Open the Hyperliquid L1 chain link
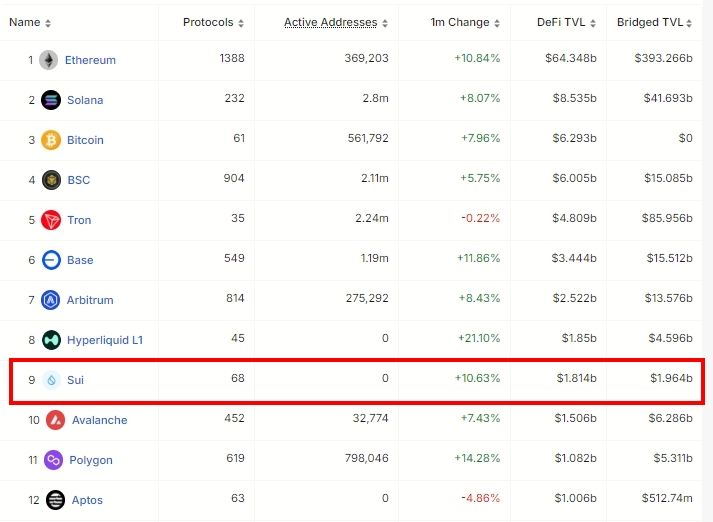The width and height of the screenshot is (713, 522). (x=104, y=340)
